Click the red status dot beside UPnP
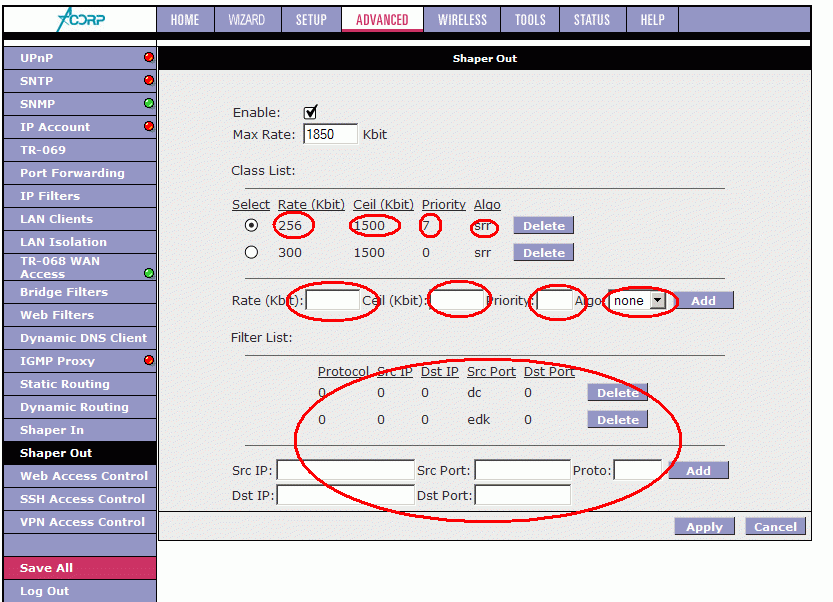 click(x=149, y=57)
